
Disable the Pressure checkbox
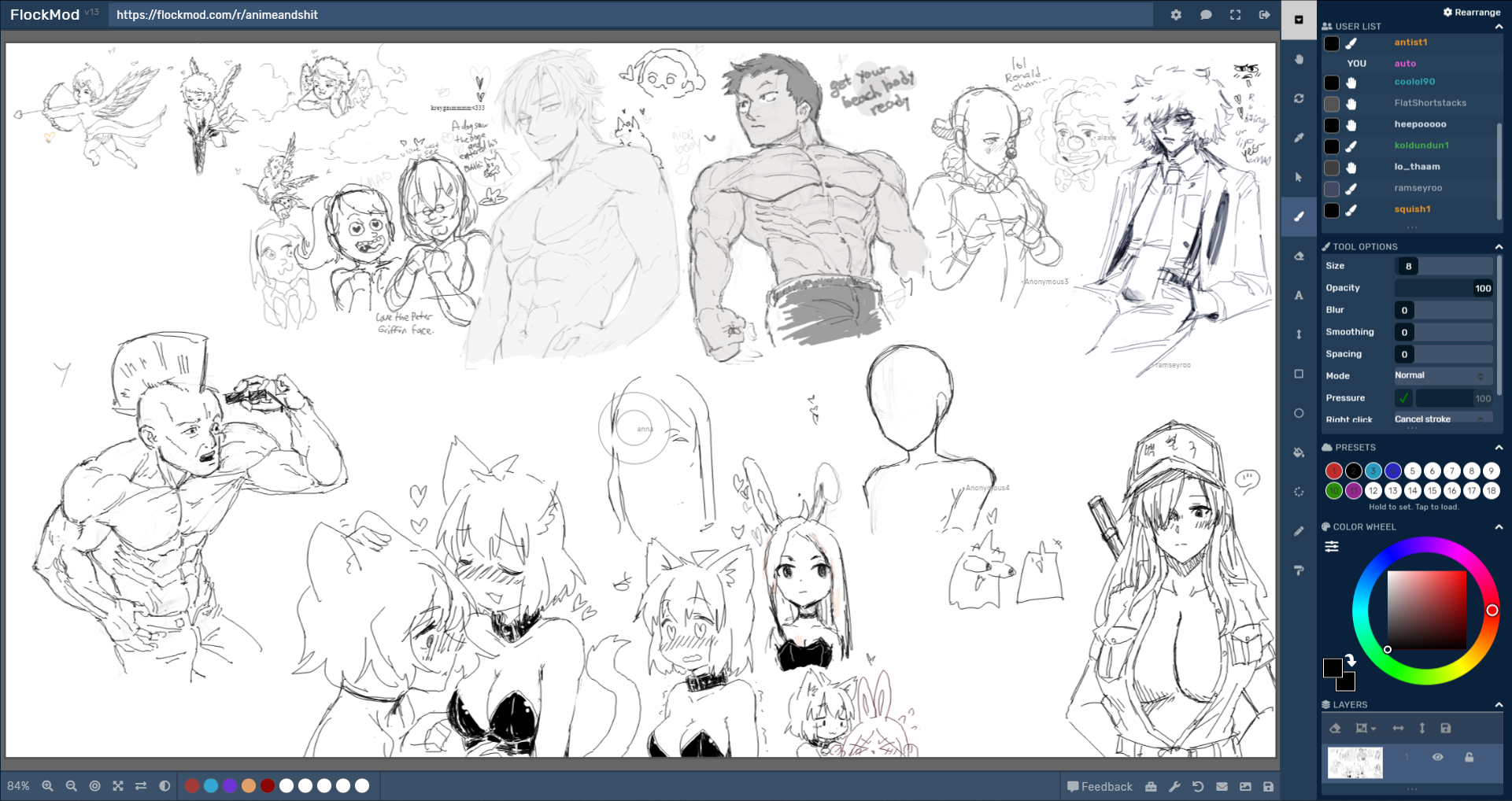[x=1404, y=398]
